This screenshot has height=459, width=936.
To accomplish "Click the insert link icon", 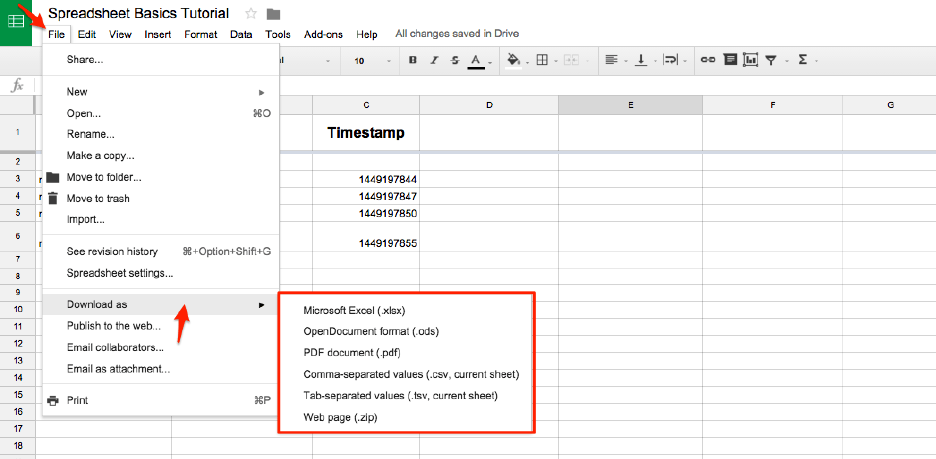I will pos(708,60).
